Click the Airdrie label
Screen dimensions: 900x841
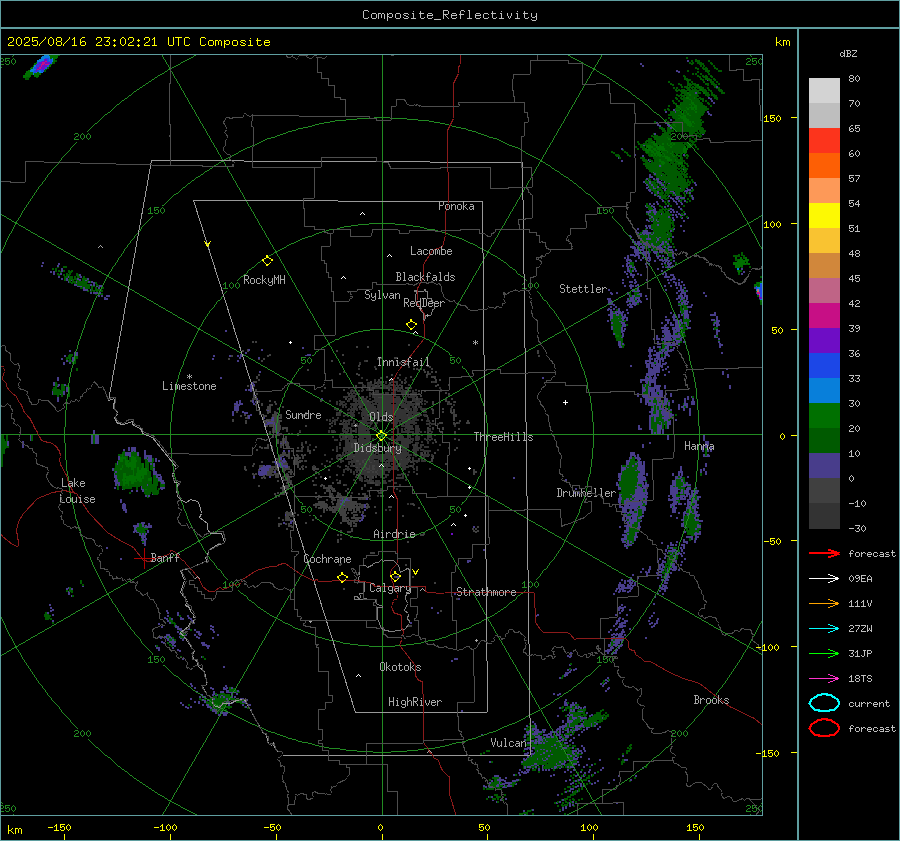coord(394,534)
